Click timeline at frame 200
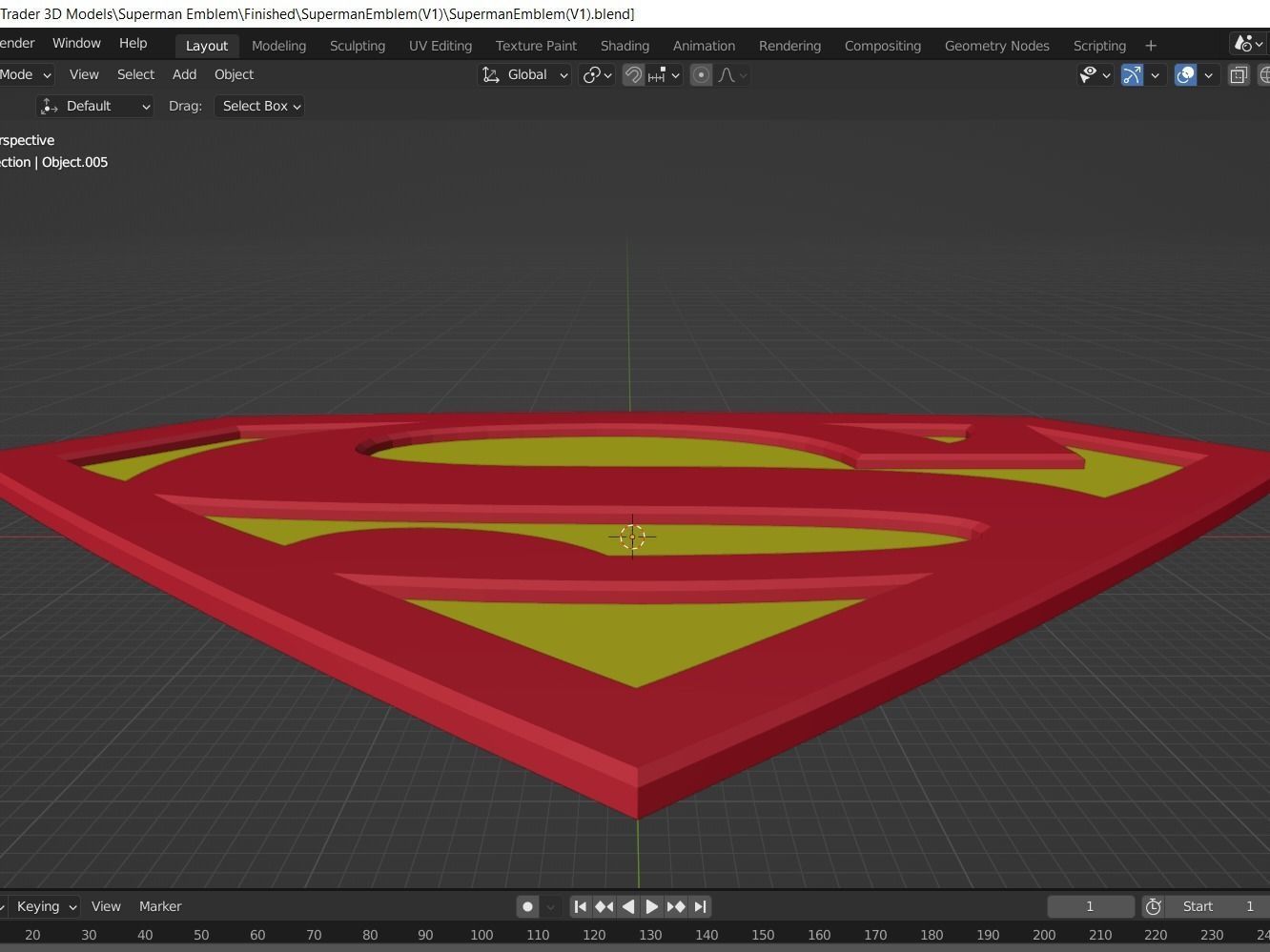This screenshot has height=952, width=1270. [1044, 935]
